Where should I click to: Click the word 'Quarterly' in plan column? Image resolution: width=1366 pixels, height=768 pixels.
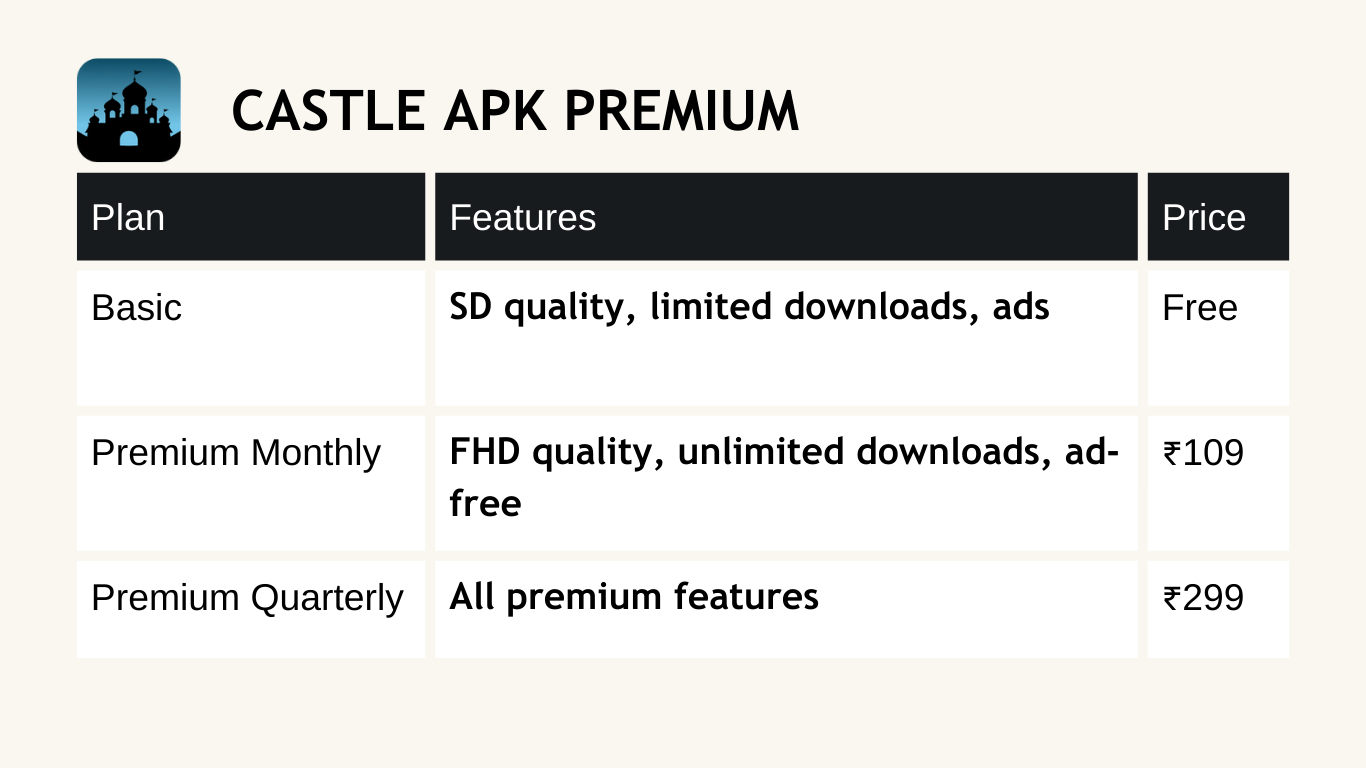[327, 599]
